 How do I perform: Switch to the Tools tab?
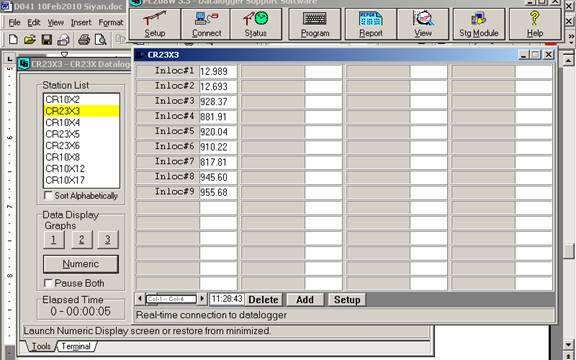[x=41, y=346]
